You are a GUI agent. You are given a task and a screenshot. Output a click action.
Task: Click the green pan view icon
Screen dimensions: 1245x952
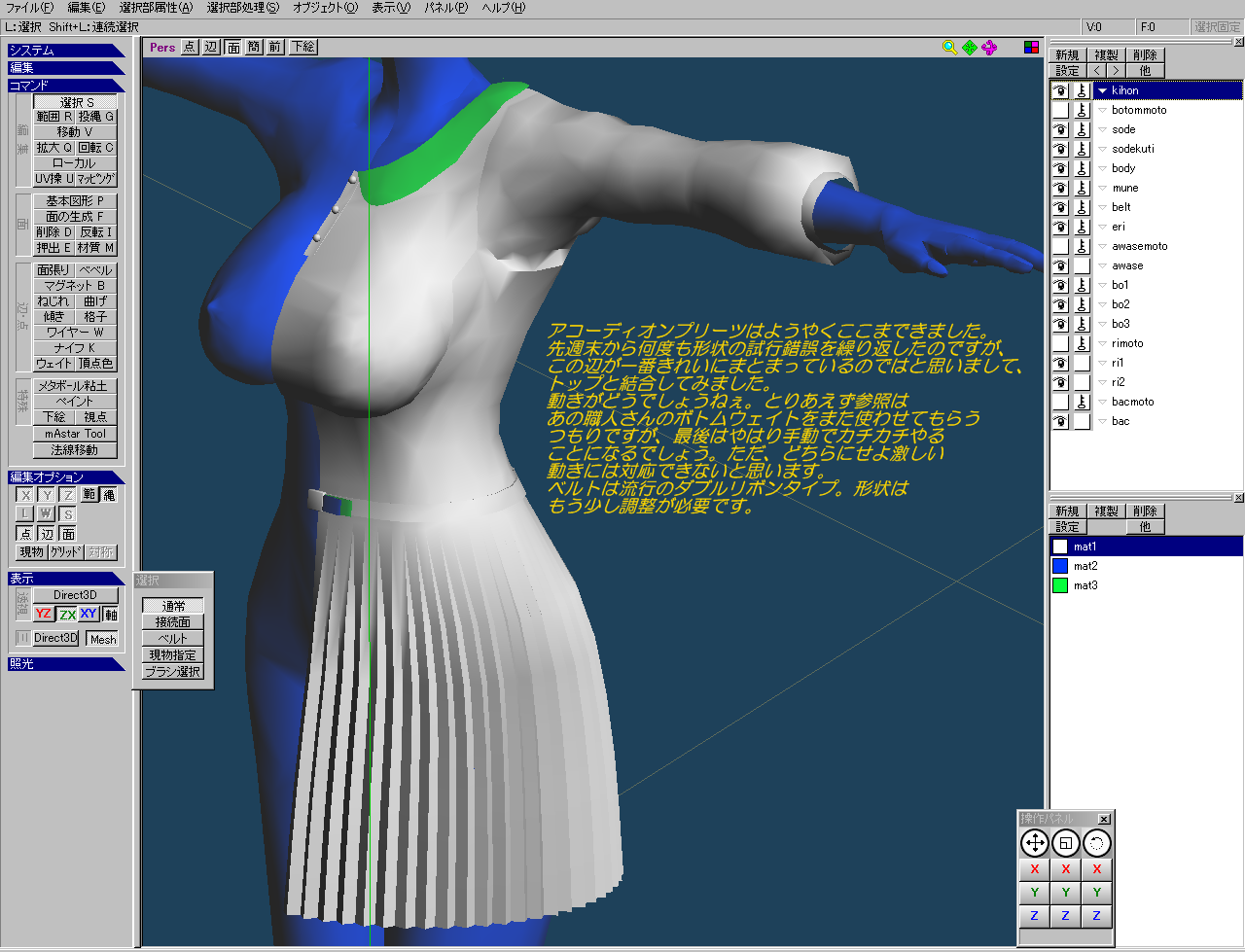970,47
